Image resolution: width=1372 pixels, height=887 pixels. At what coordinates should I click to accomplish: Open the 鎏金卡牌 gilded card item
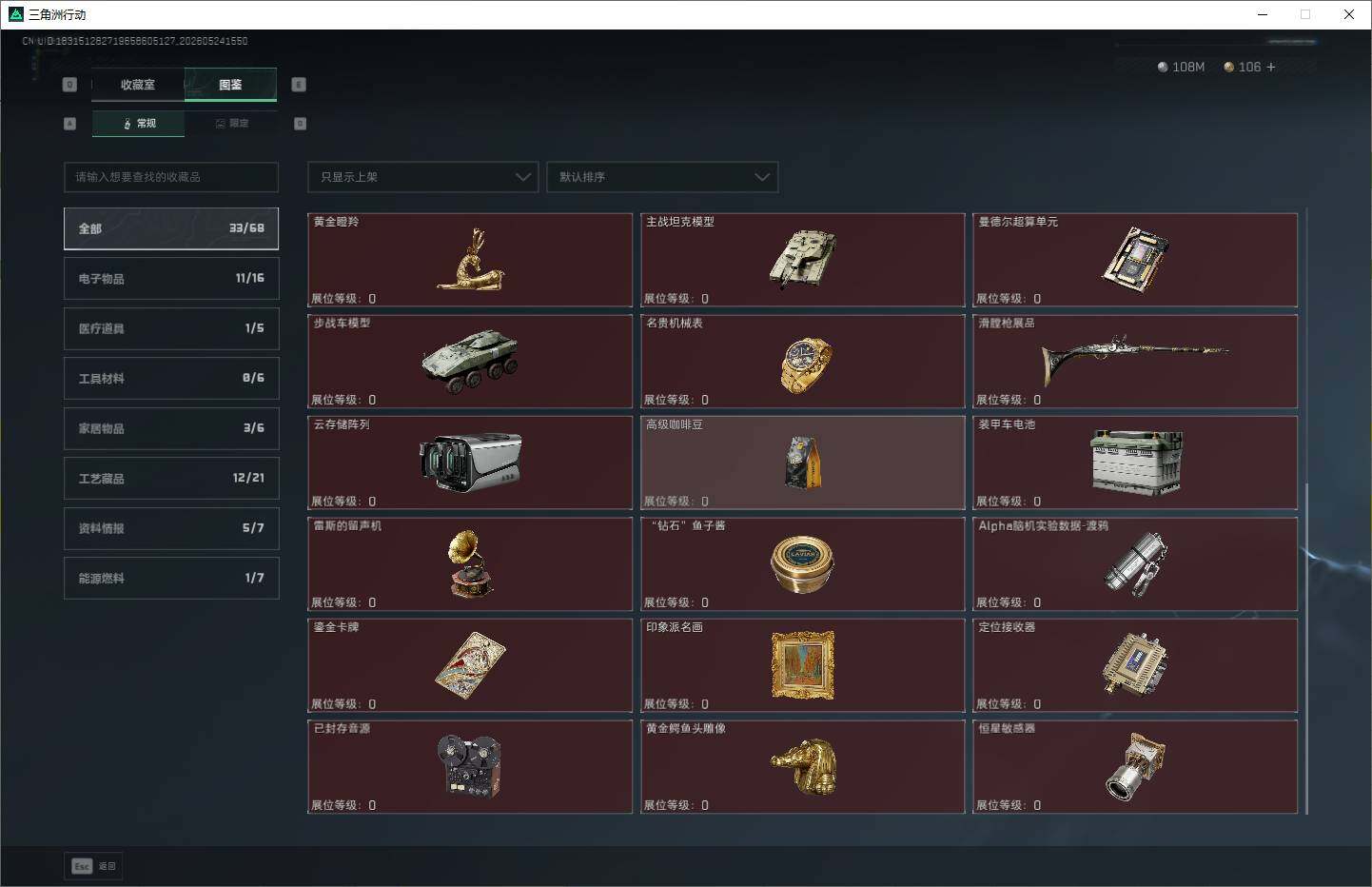(x=470, y=665)
